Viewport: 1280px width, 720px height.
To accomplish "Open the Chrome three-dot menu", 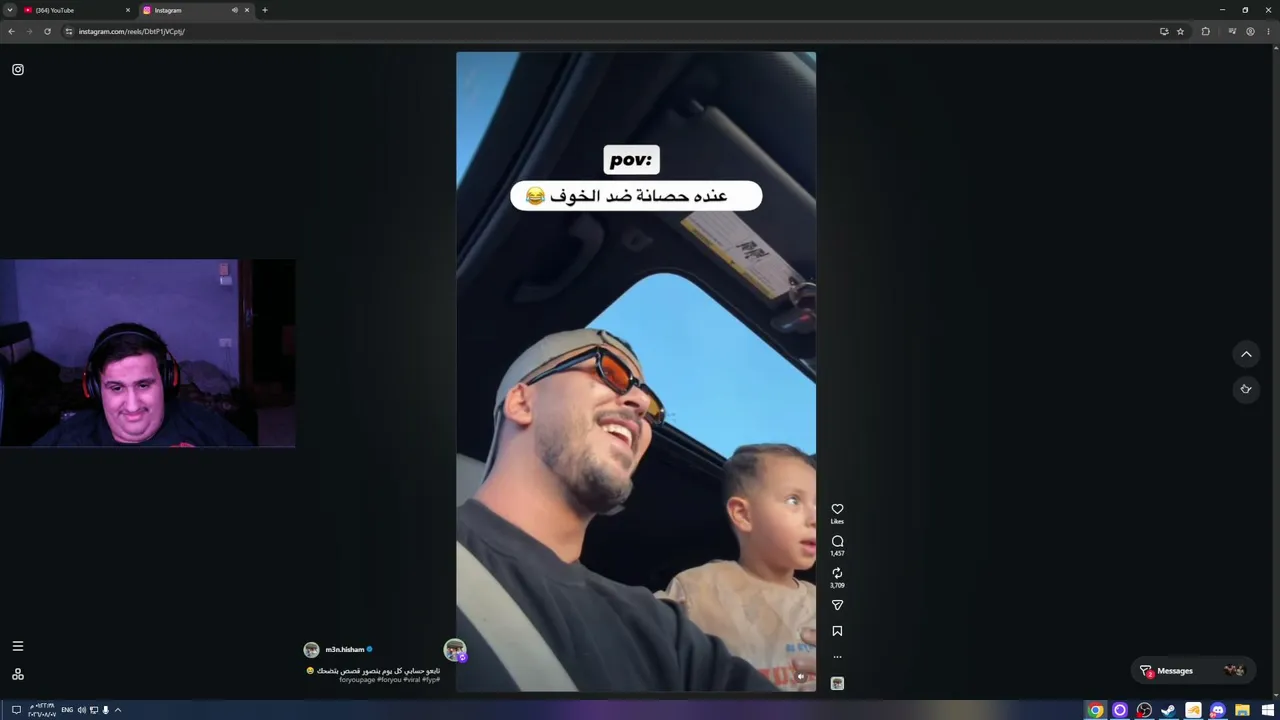I will (x=1268, y=31).
